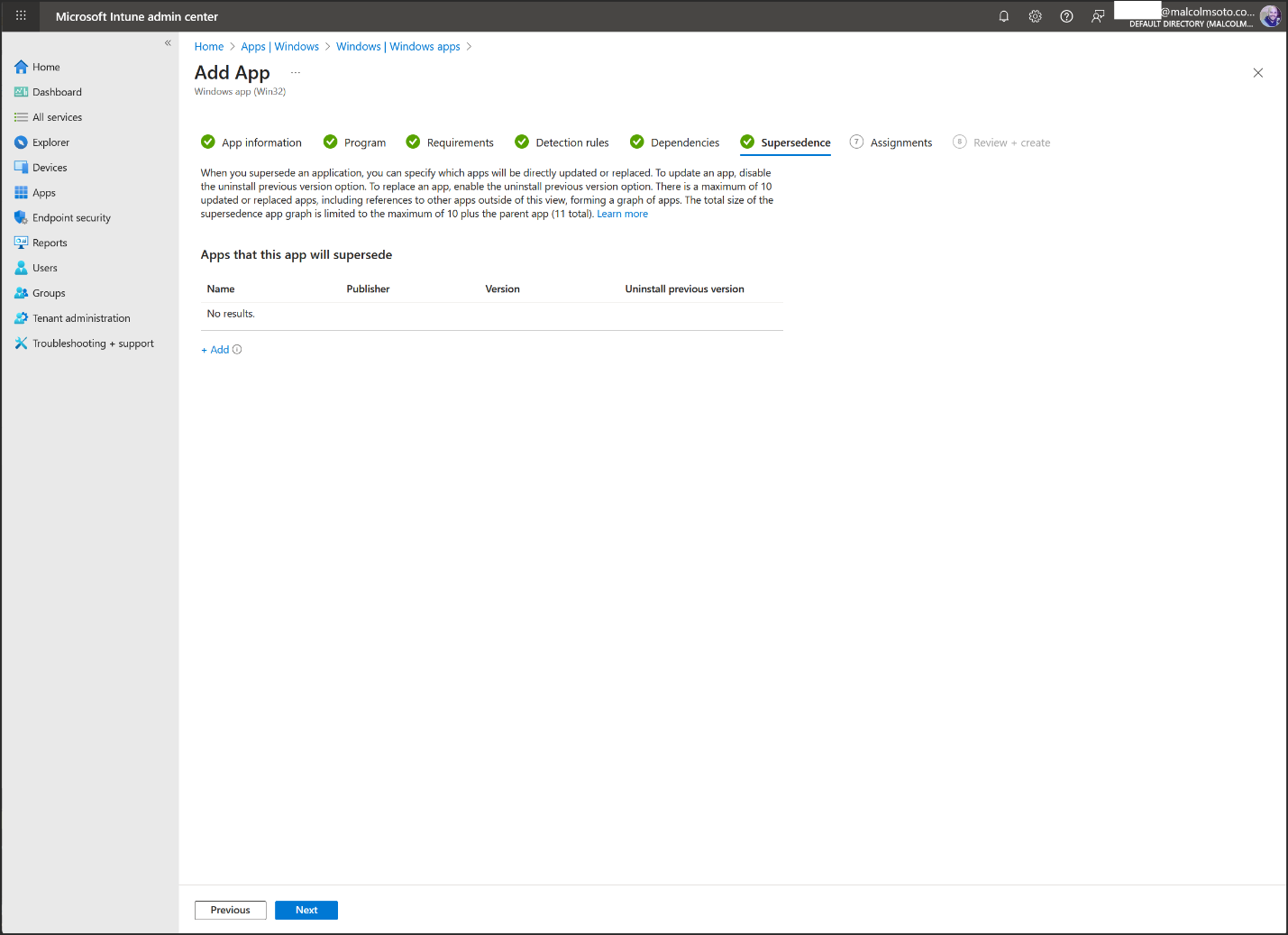Image resolution: width=1288 pixels, height=935 pixels.
Task: Open Groups in the navigation pane
Action: (x=48, y=292)
